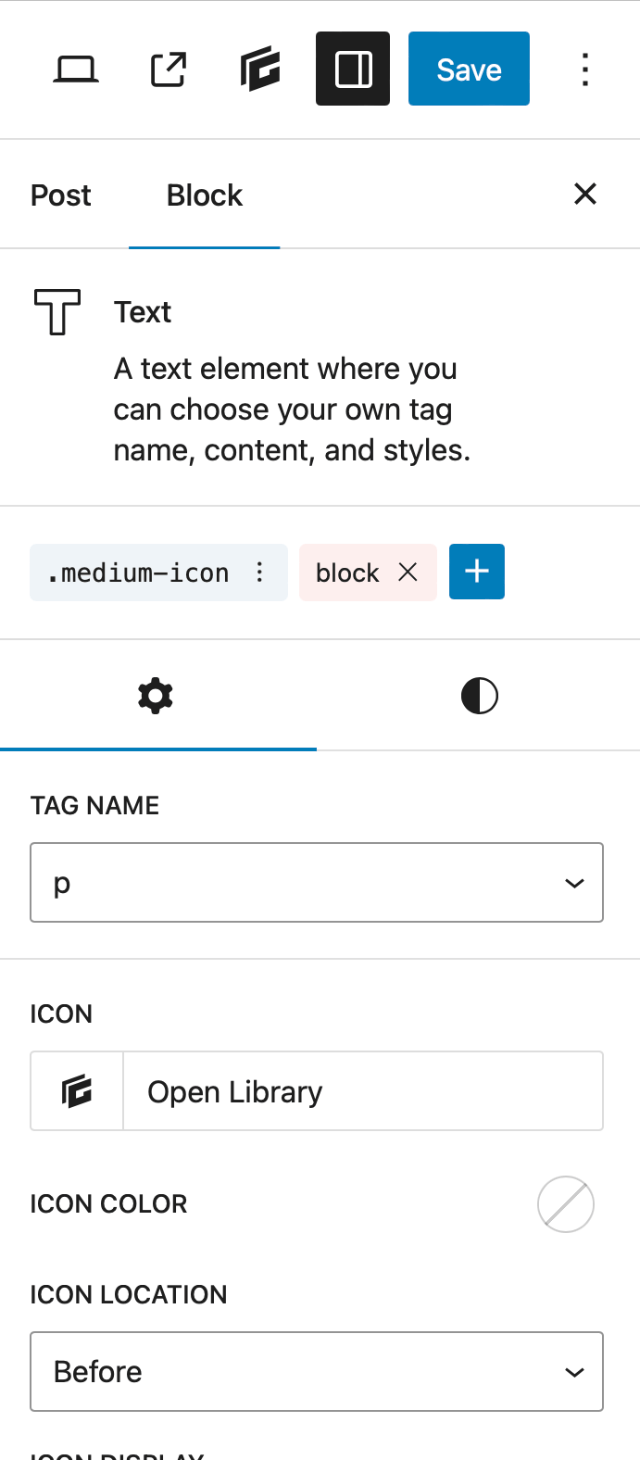Click the Text block type icon
Viewport: 640px width, 1460px height.
(x=57, y=312)
